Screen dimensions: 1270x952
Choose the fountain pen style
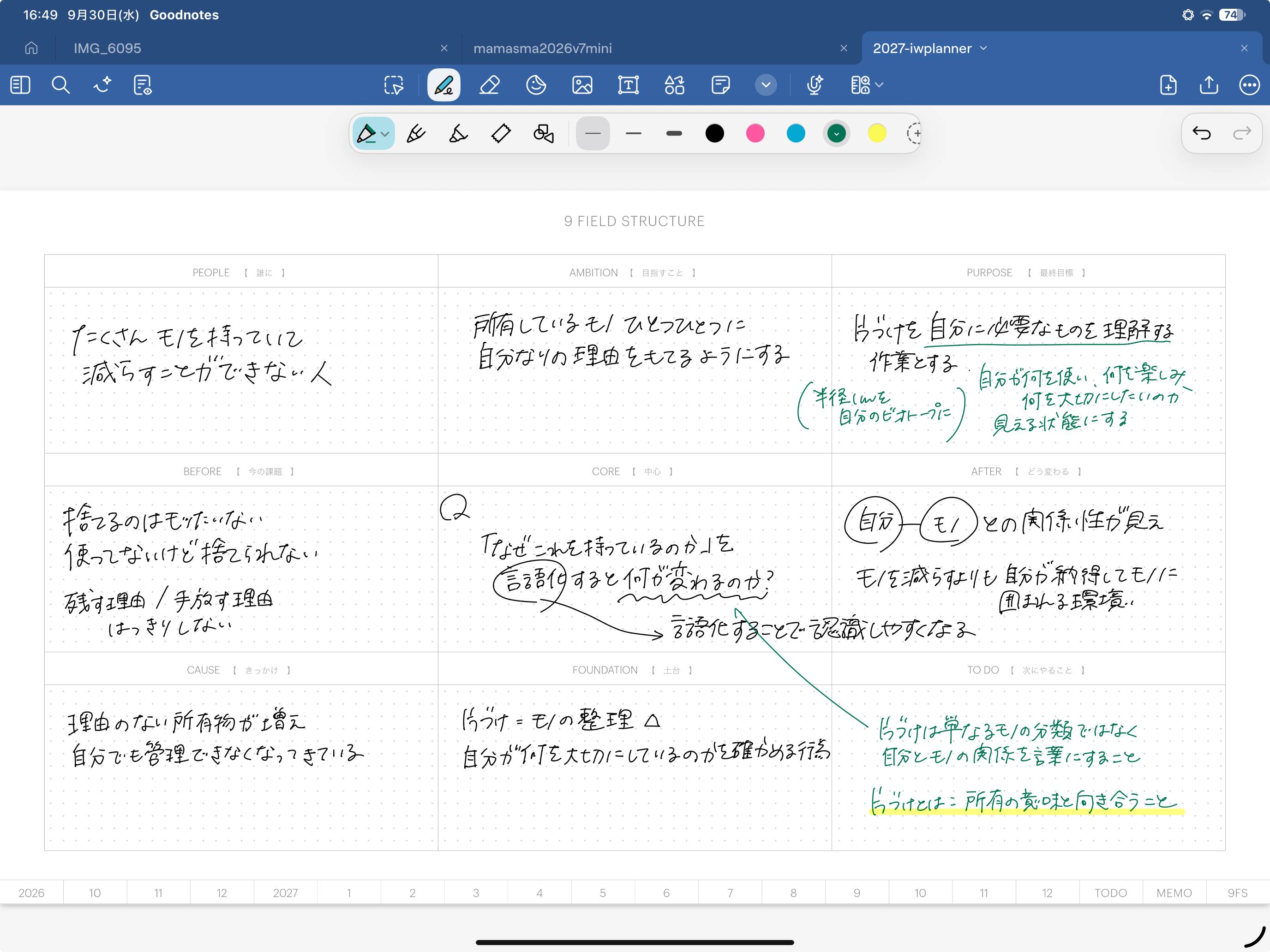click(416, 134)
